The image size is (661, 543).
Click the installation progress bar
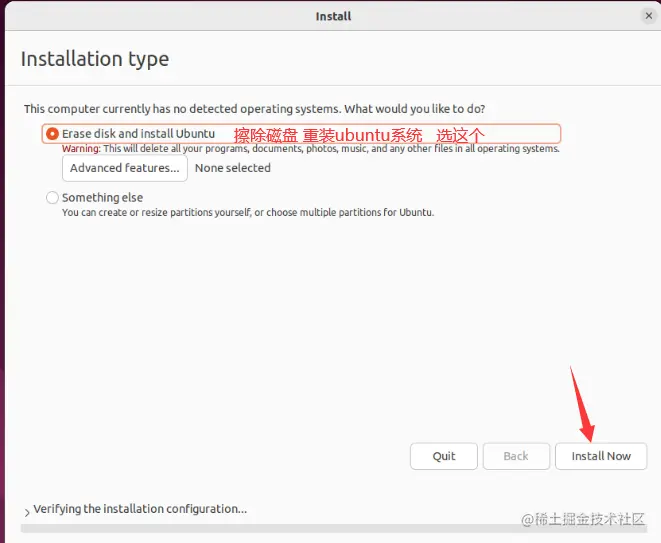tap(334, 528)
